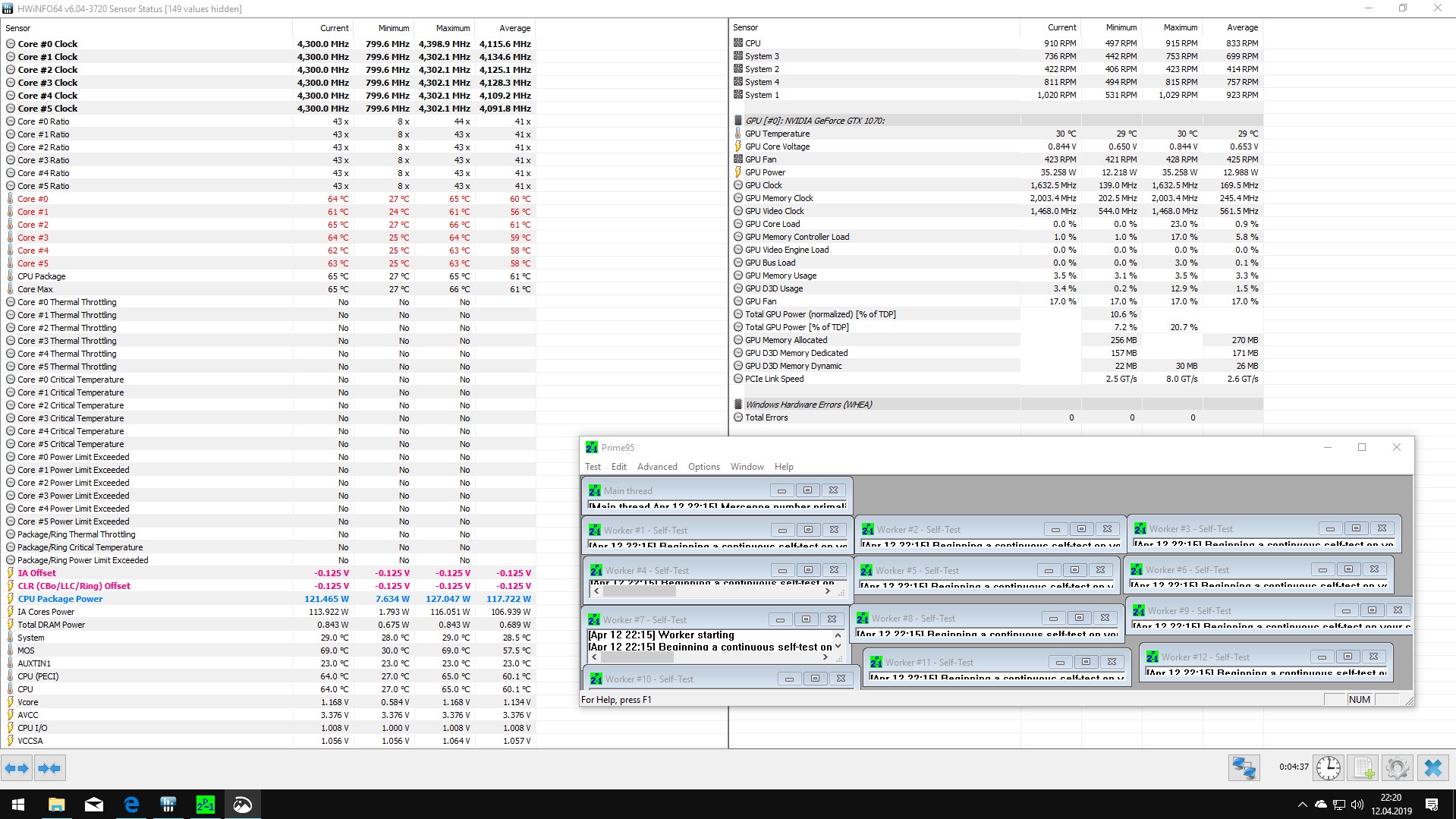Open the network tray icon
This screenshot has width=1456, height=819.
1339,805
